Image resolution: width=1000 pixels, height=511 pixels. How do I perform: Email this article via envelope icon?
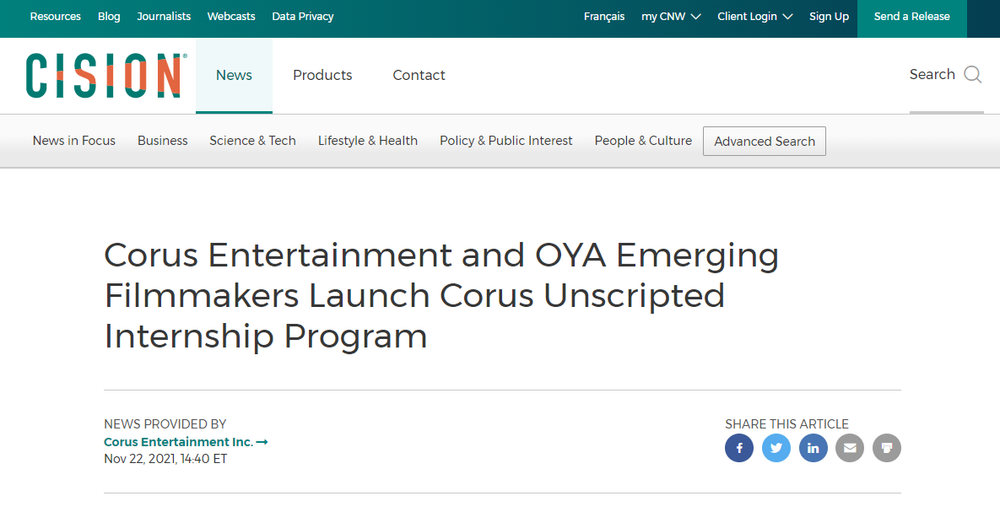[x=850, y=448]
